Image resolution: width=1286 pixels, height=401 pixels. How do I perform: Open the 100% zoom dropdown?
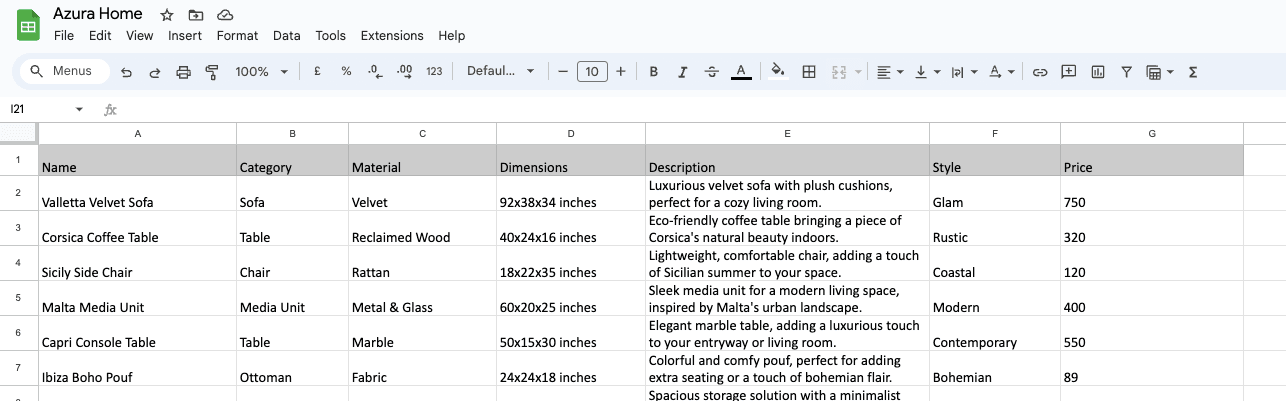261,72
